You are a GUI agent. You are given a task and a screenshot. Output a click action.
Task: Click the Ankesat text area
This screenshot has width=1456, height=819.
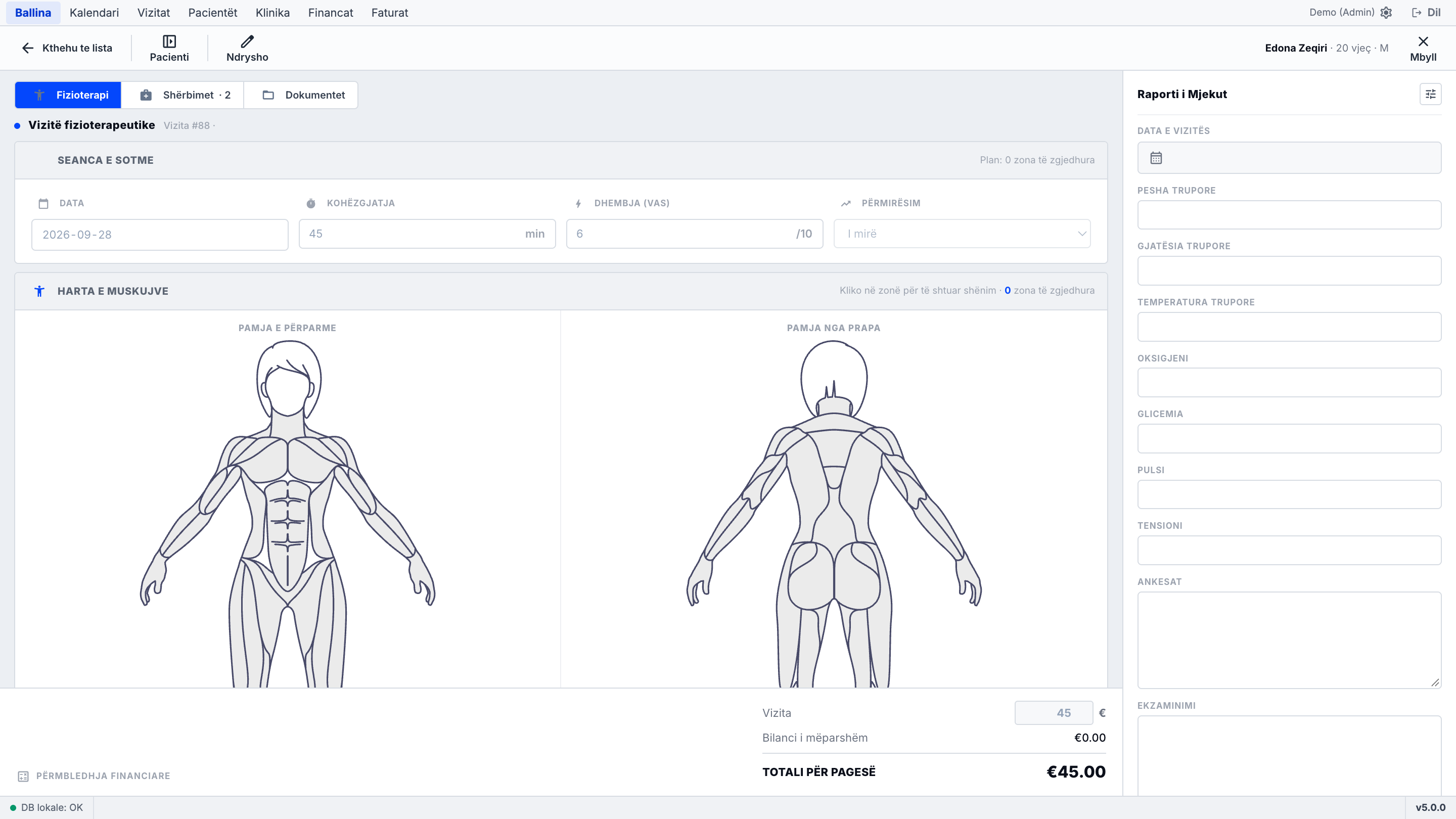click(1289, 641)
